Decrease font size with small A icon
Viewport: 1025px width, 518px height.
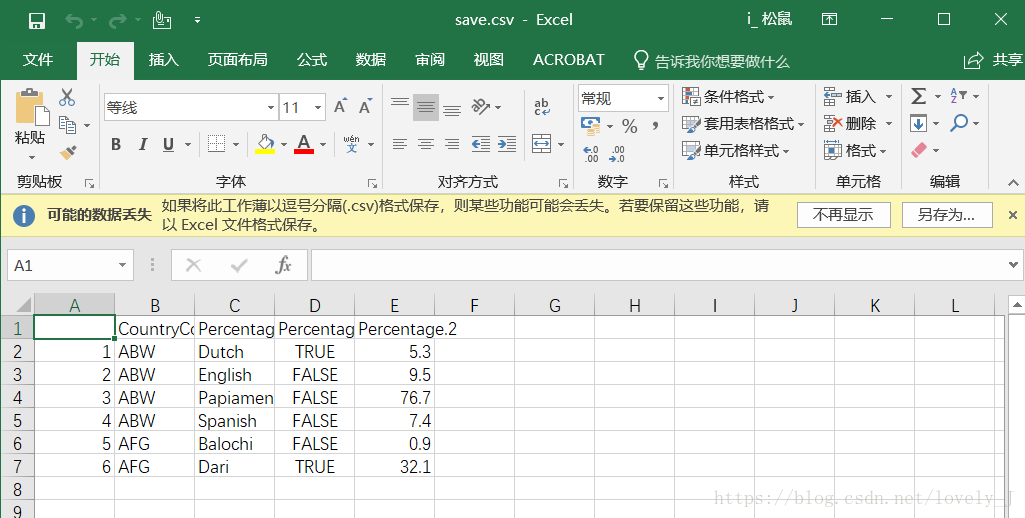pyautogui.click(x=365, y=107)
